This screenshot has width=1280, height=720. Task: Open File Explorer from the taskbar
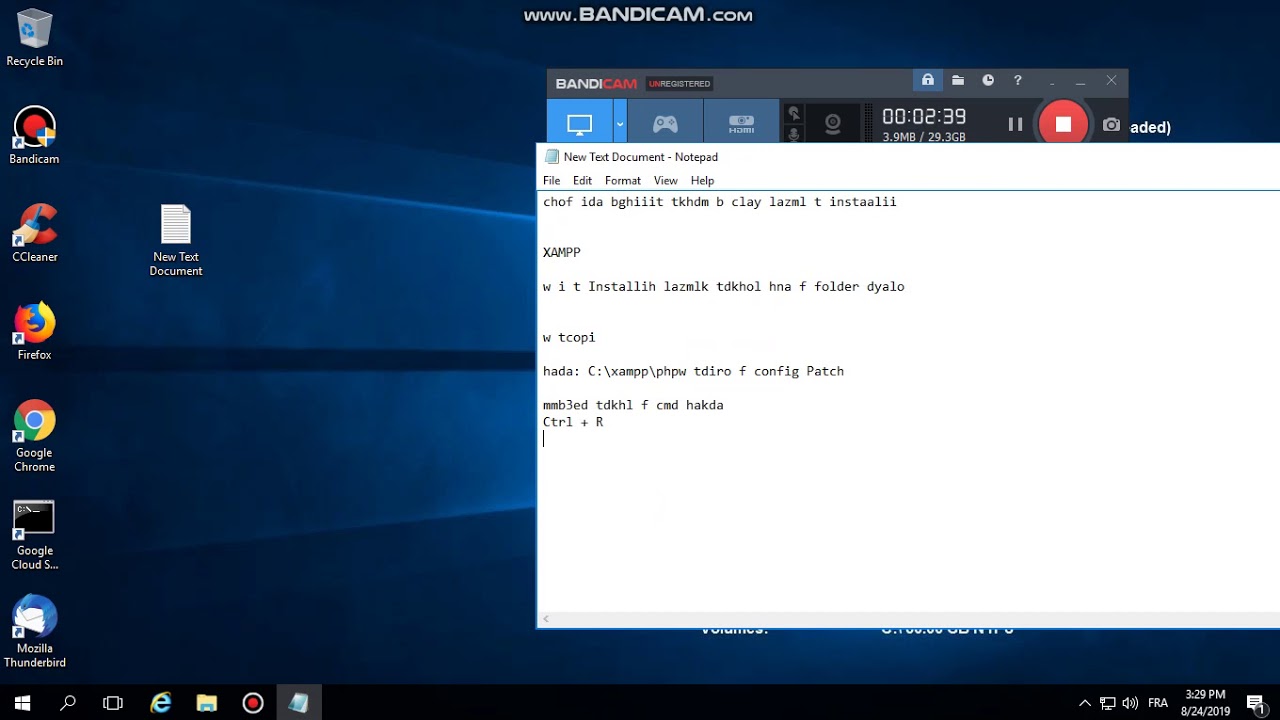206,703
